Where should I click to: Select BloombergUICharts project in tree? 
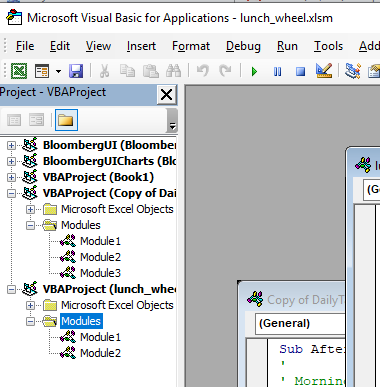pos(109,161)
